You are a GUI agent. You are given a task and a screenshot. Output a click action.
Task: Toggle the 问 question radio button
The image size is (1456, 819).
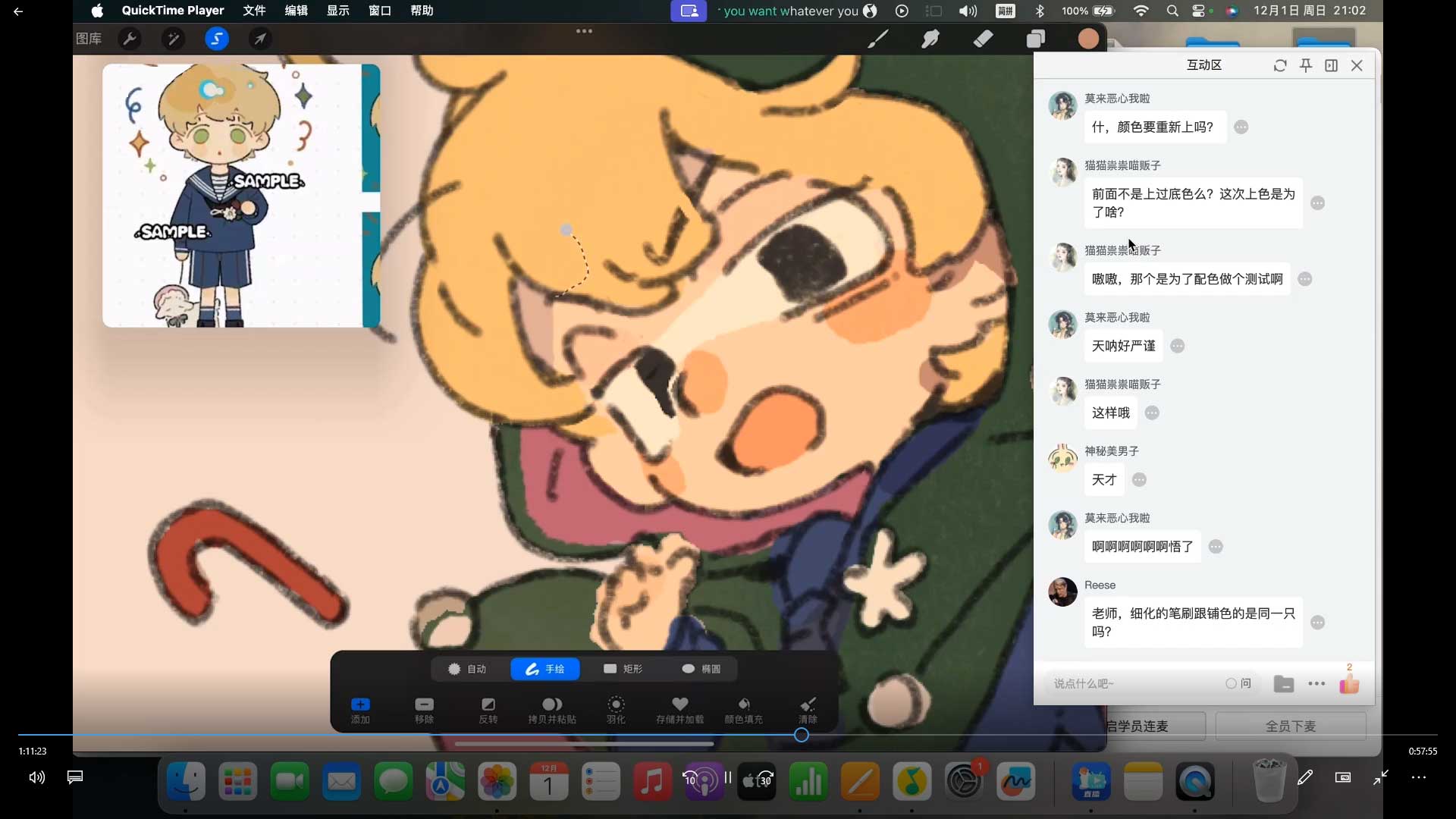(1231, 683)
